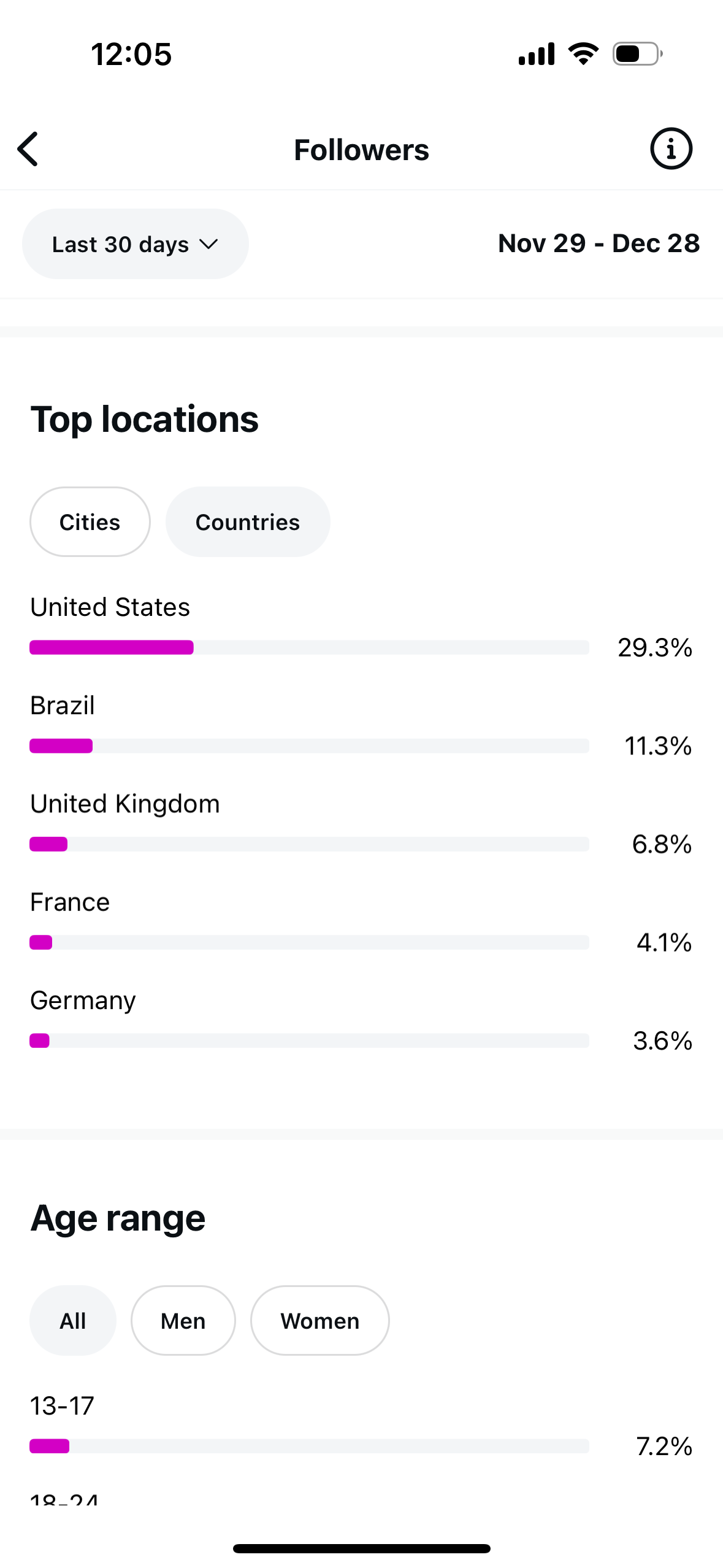Open the info icon

(x=671, y=148)
